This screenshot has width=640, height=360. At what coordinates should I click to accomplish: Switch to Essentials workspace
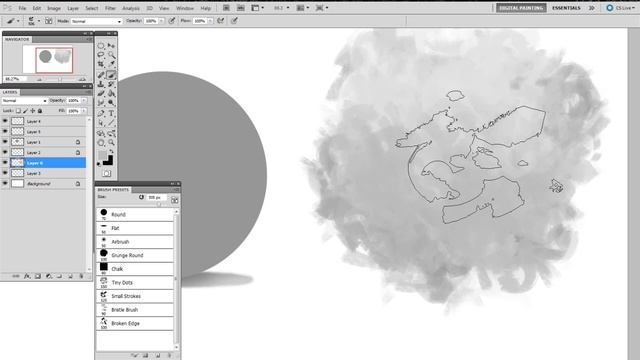coord(566,8)
